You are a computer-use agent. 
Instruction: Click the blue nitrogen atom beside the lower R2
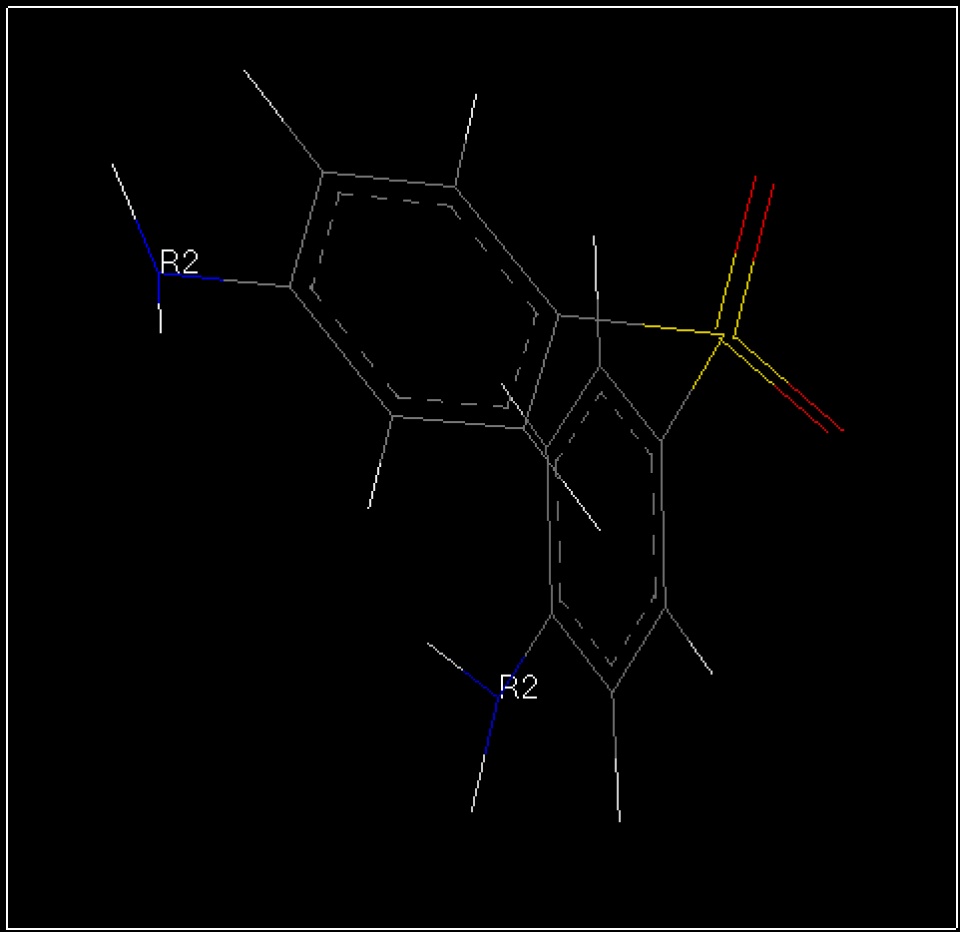(498, 697)
